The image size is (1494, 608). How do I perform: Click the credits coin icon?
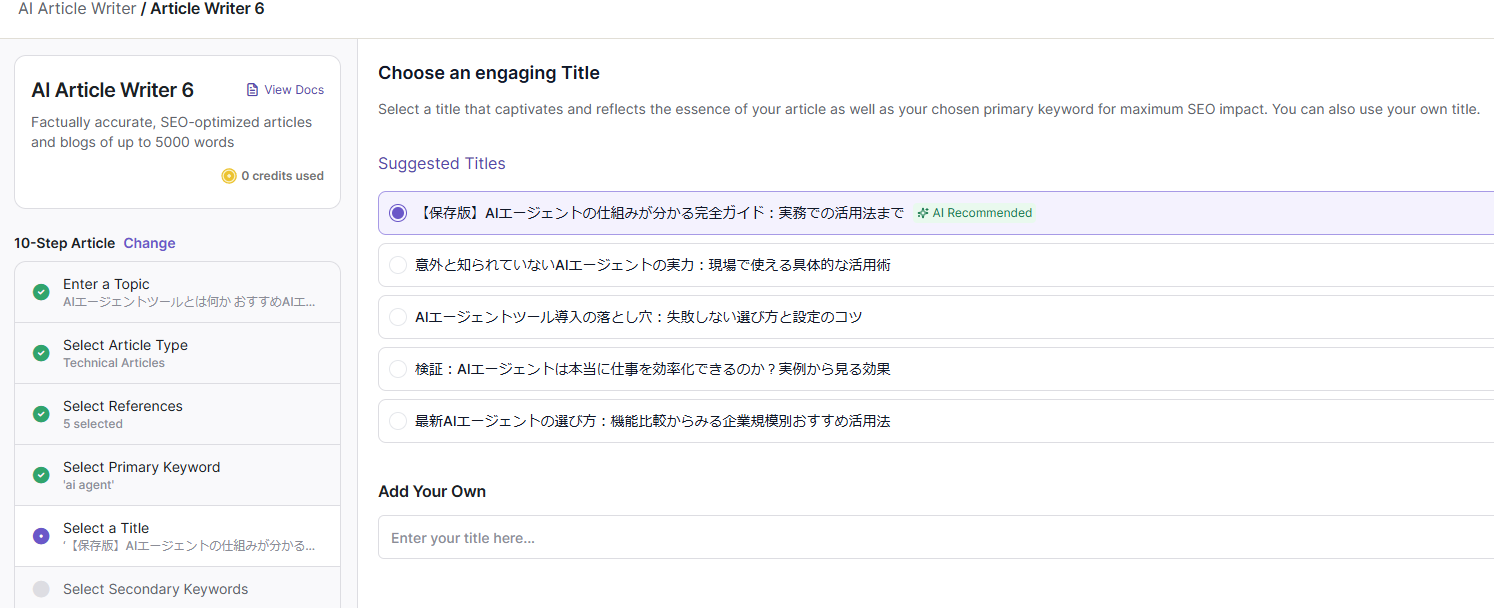tap(229, 176)
